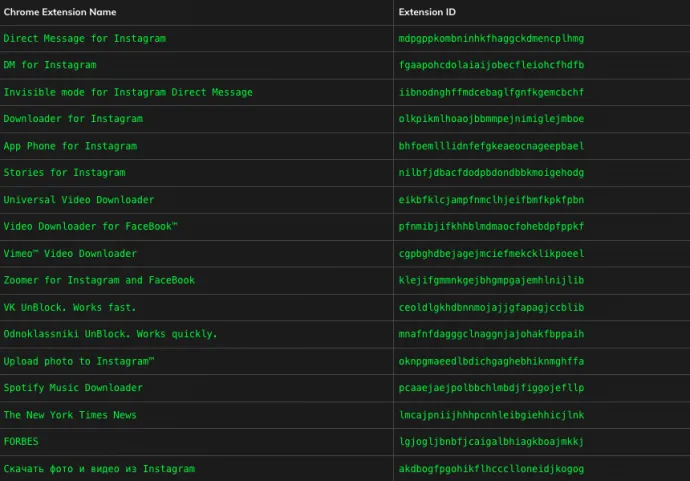Click extension ID pfnmibjifkhhblmdmaocfohebdpfppkf
The height and width of the screenshot is (481, 690).
coord(492,227)
